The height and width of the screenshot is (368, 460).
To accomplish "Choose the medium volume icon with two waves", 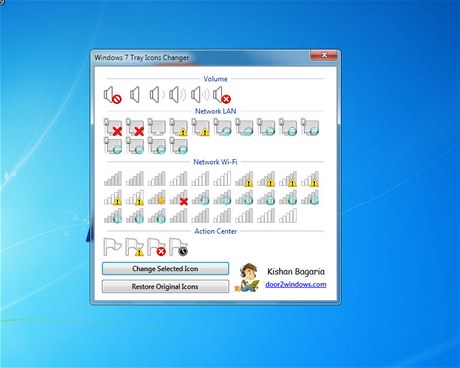I will coord(177,95).
